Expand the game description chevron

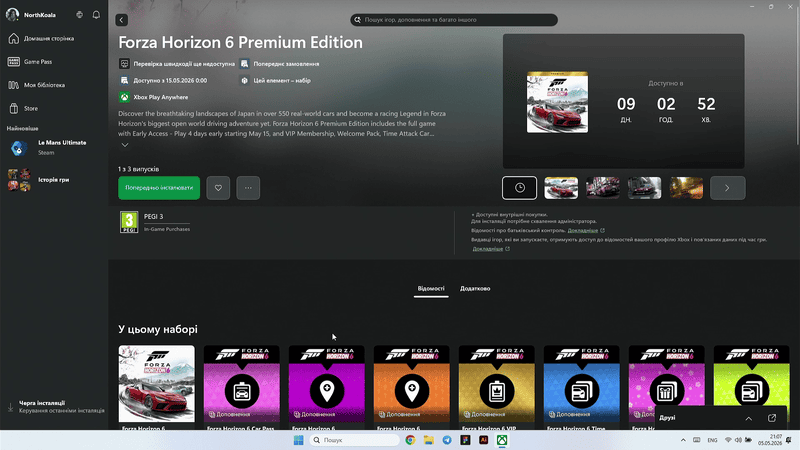(x=124, y=145)
